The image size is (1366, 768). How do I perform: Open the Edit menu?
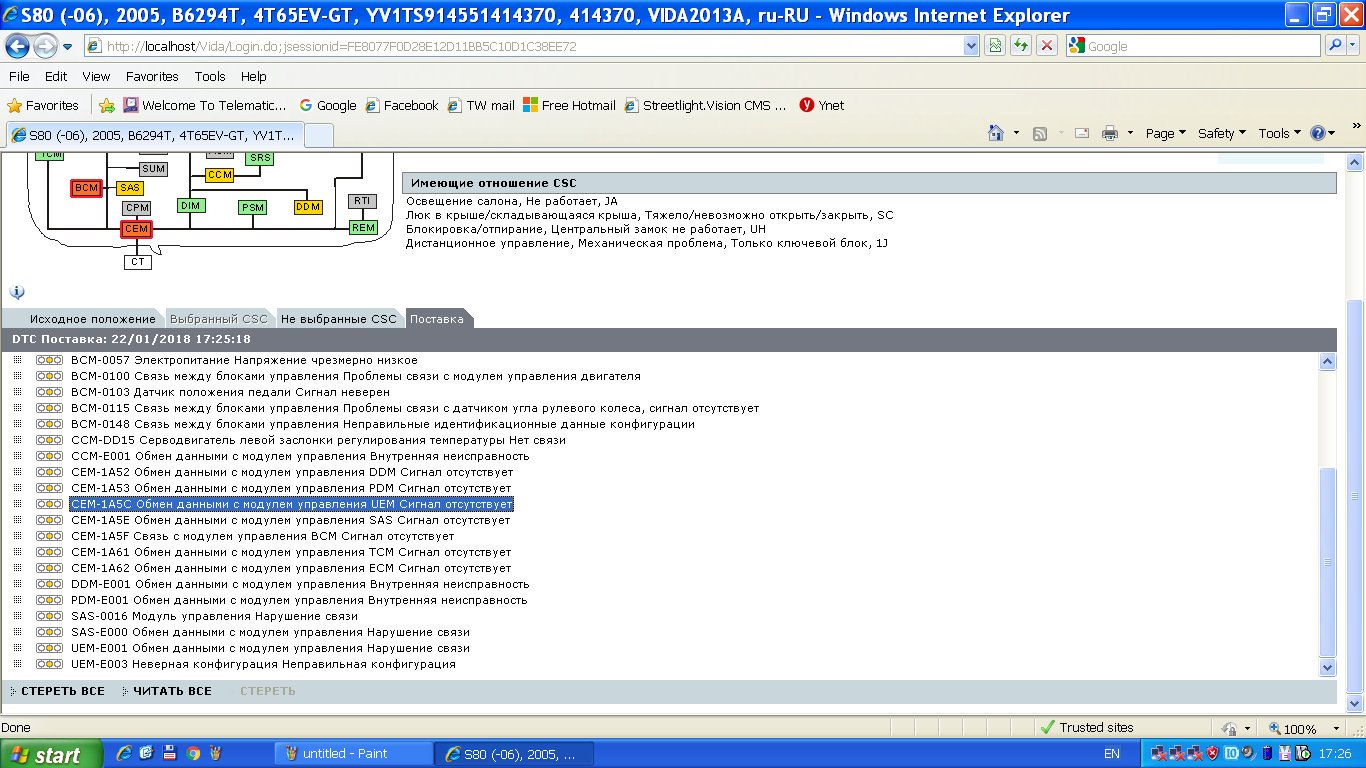(x=56, y=76)
